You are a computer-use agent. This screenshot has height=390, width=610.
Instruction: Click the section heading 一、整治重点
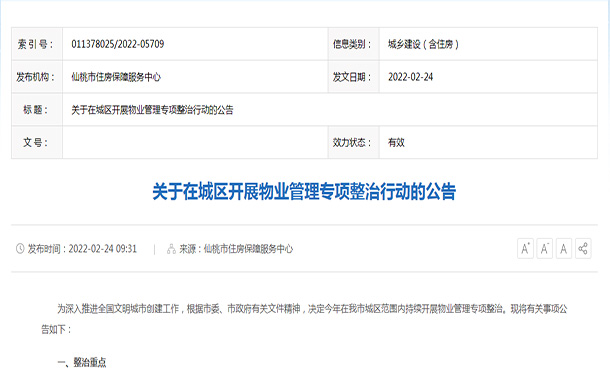click(x=82, y=363)
